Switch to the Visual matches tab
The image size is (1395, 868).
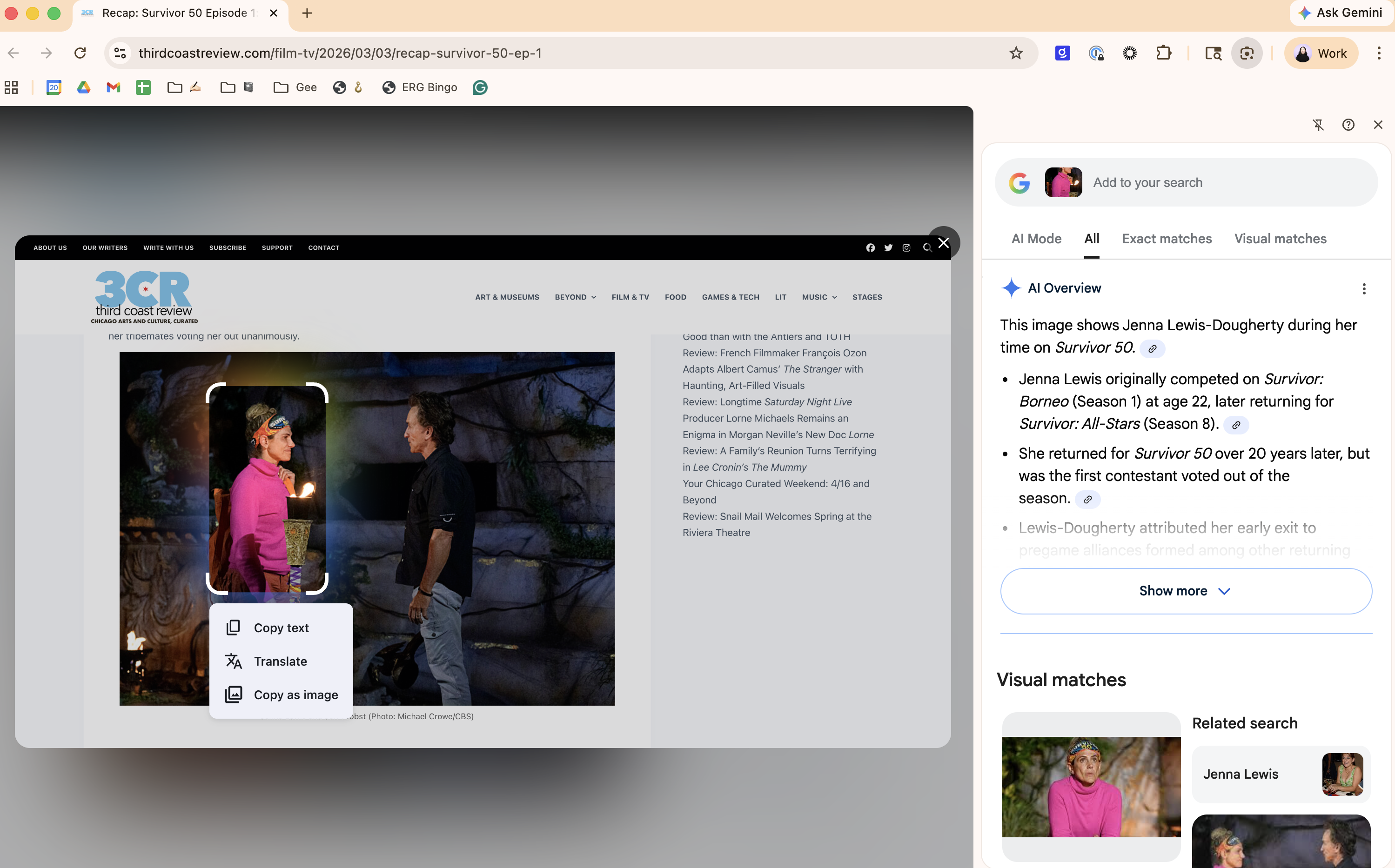click(x=1281, y=239)
